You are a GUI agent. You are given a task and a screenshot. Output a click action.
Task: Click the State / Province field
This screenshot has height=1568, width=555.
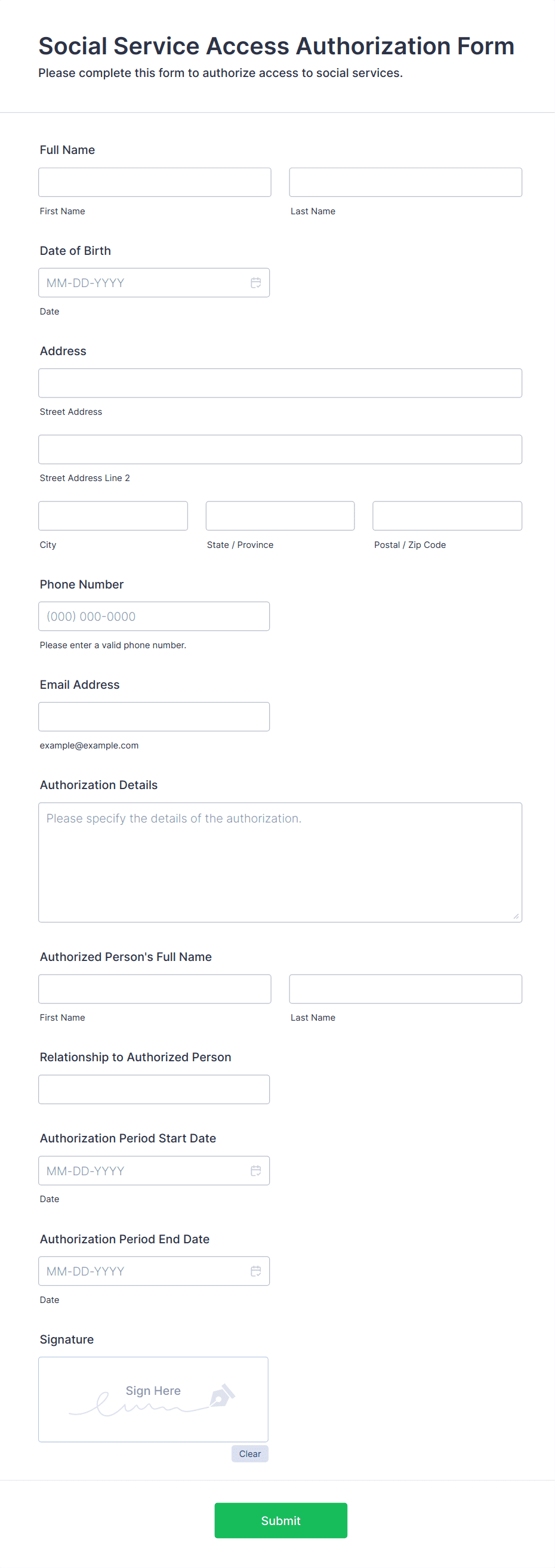pos(280,516)
